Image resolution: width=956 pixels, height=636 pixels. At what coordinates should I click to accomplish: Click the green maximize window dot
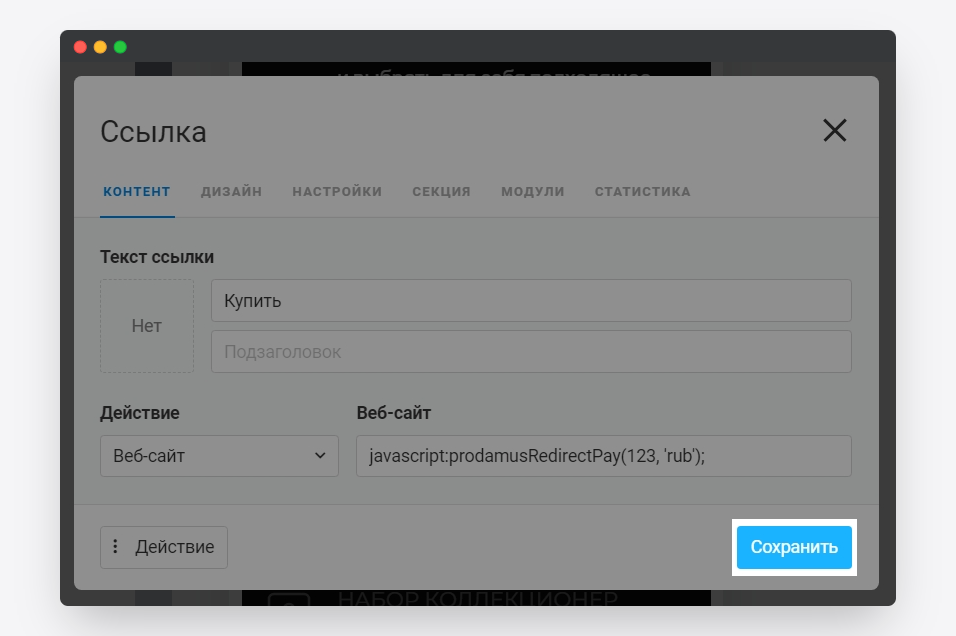point(120,47)
